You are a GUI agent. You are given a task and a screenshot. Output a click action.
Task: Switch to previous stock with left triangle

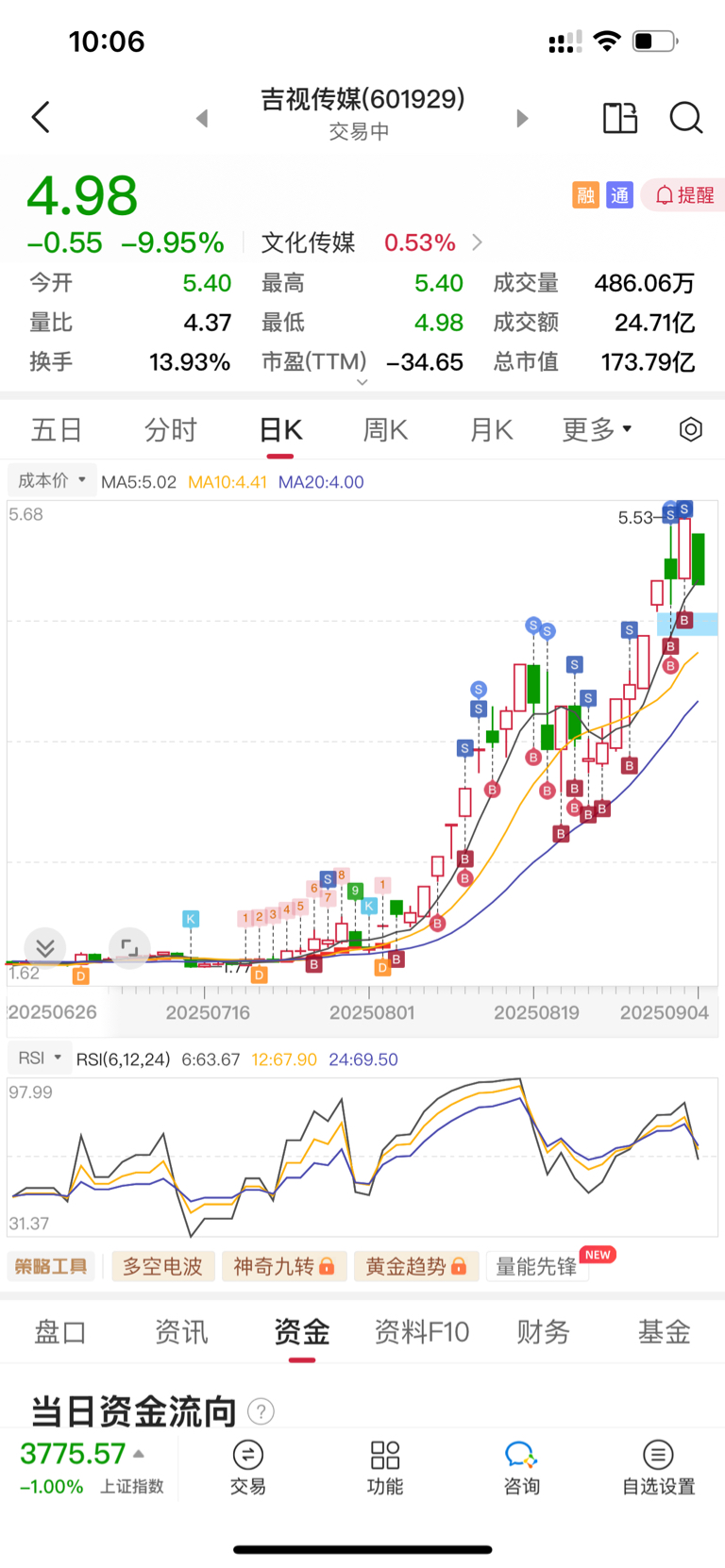click(201, 119)
